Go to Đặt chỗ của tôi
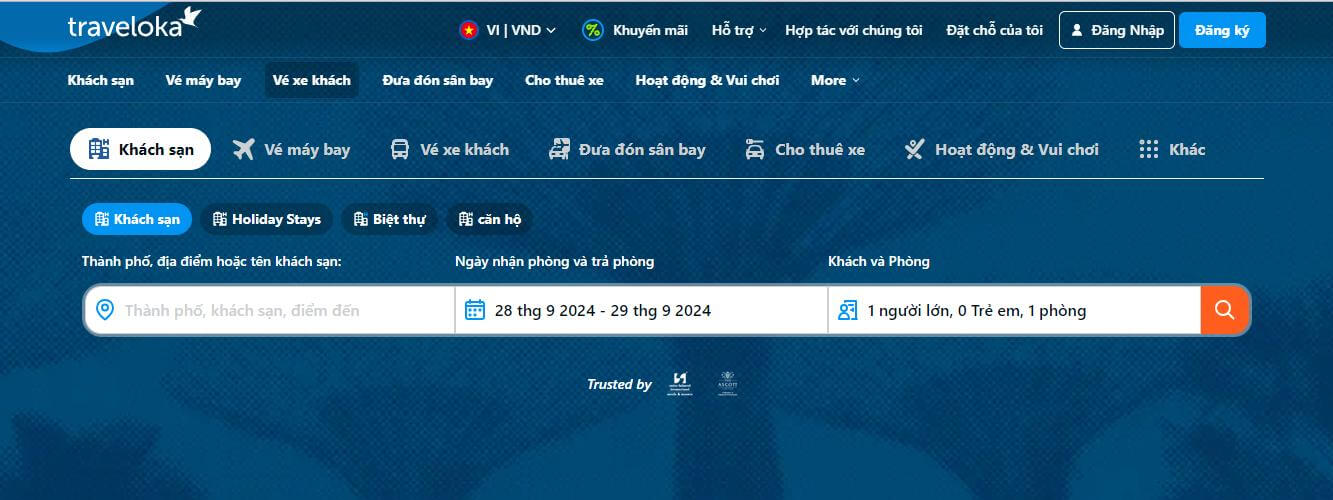The height and width of the screenshot is (500, 1333). tap(994, 30)
